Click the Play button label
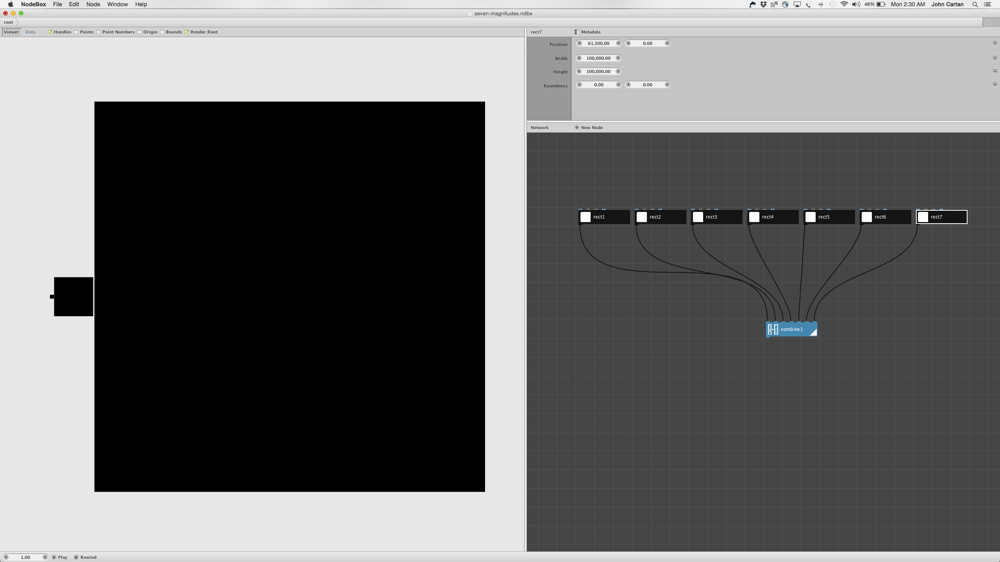Image resolution: width=1000 pixels, height=562 pixels. pyautogui.click(x=62, y=557)
